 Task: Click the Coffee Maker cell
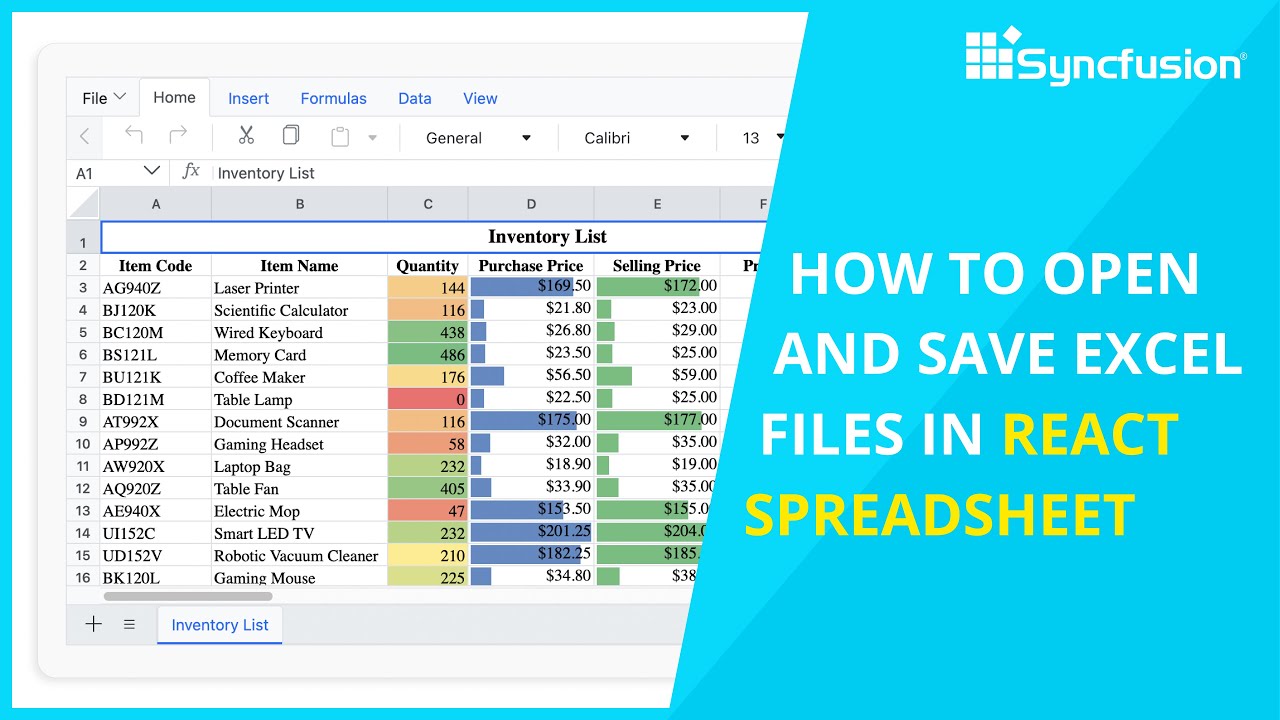tap(300, 377)
